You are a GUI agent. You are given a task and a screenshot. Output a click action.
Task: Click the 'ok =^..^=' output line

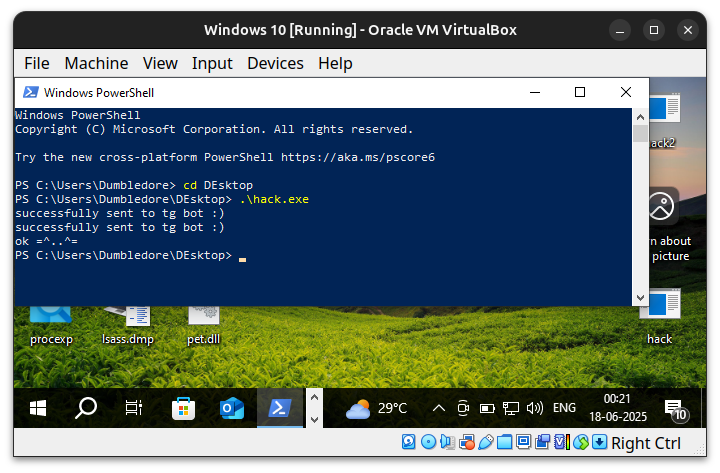point(46,241)
